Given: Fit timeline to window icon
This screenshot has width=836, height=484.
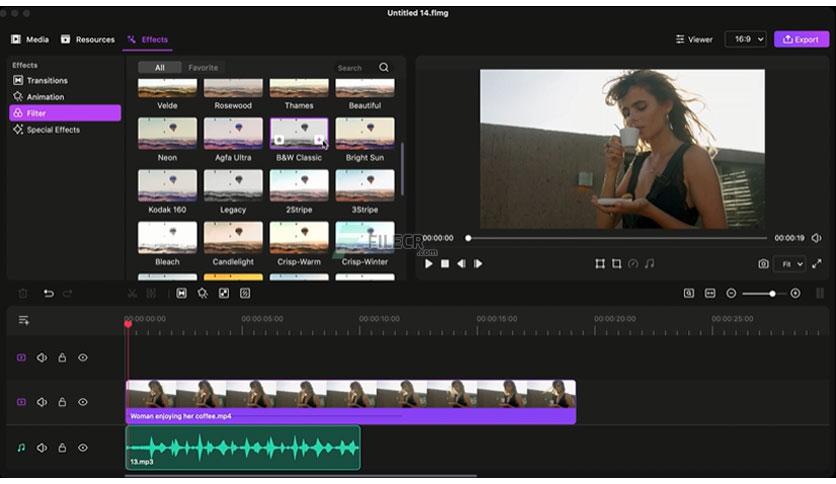Looking at the screenshot, I should pos(710,293).
